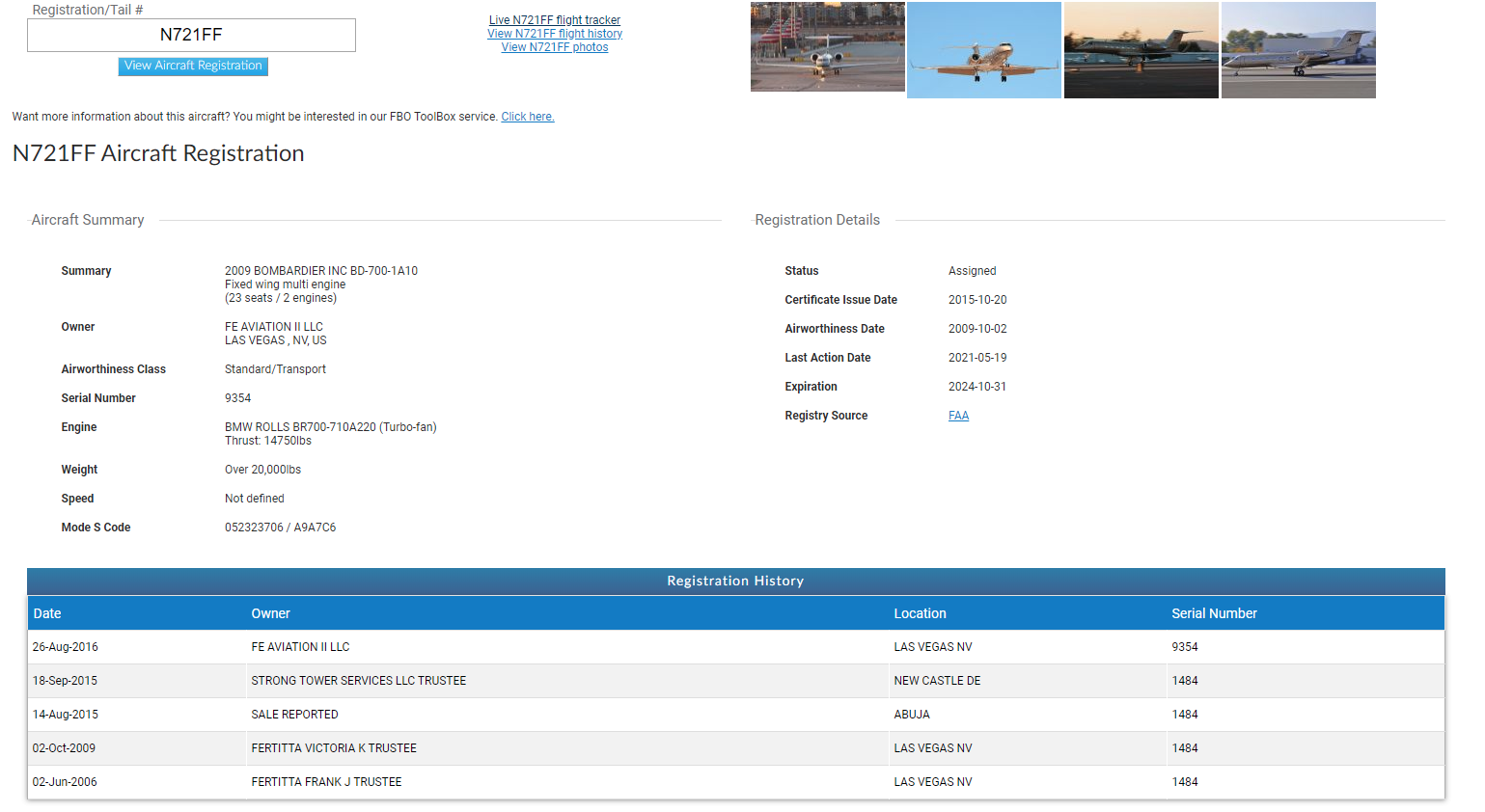Click the Registration Details section heading
Screen dimensions: 1485x812
click(x=817, y=220)
